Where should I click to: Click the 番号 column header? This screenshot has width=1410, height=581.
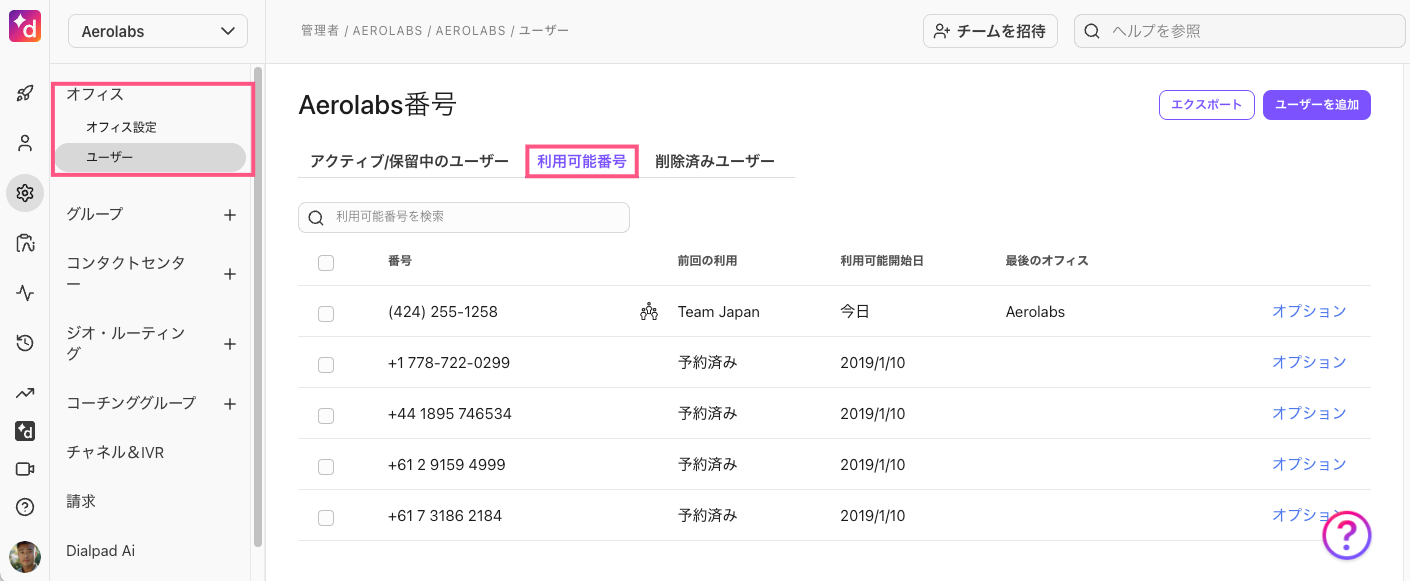coord(400,261)
